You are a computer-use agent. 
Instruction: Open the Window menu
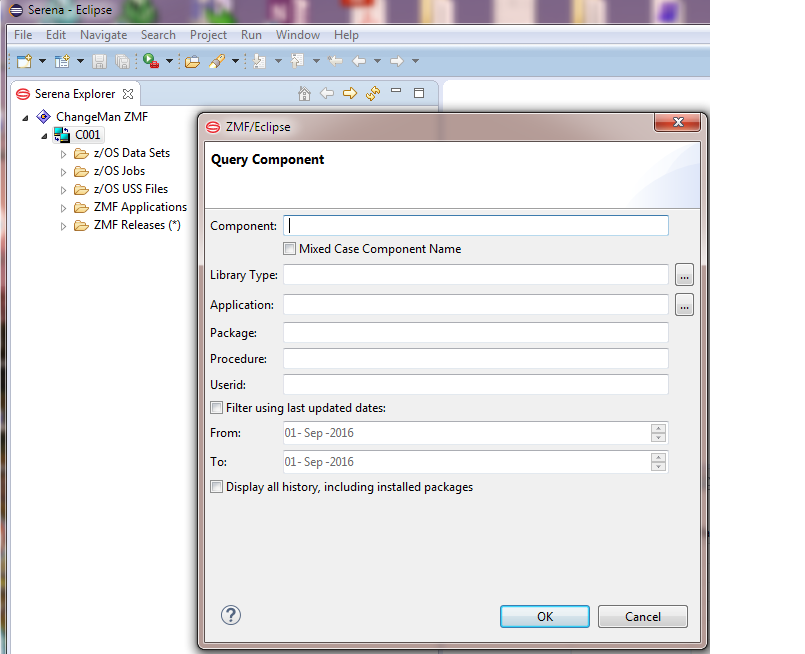298,35
